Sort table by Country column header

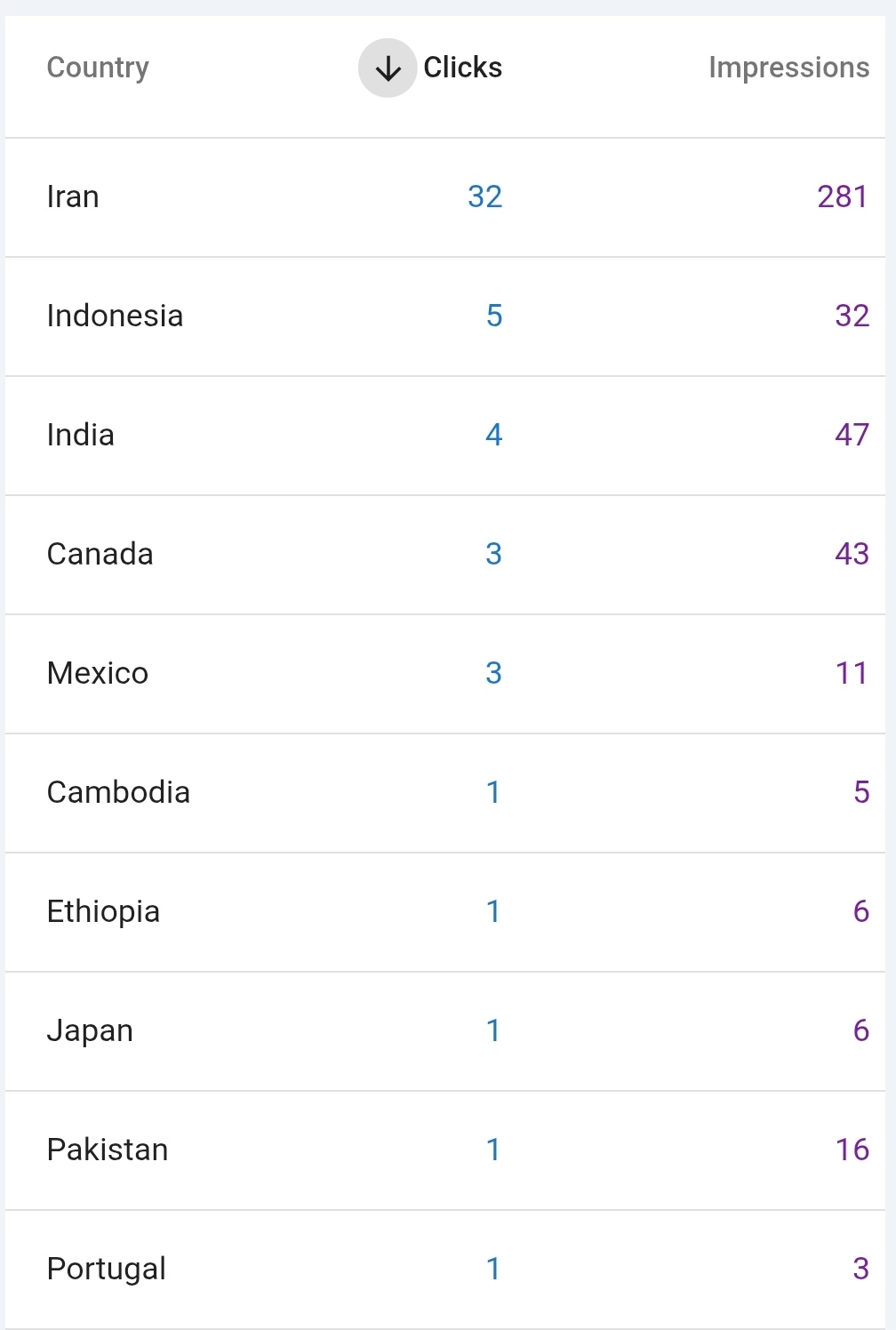(98, 68)
